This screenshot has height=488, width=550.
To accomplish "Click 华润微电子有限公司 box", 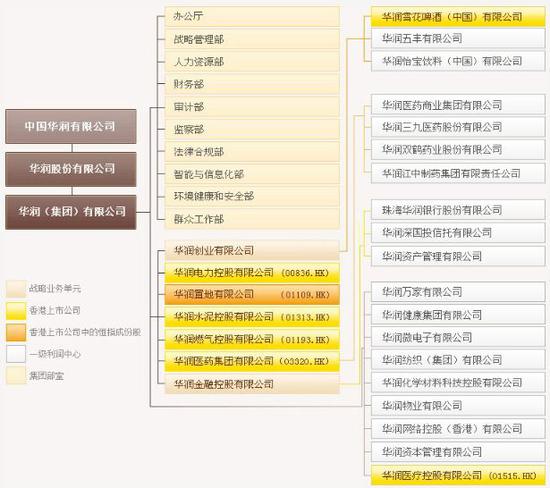I will click(x=458, y=337).
